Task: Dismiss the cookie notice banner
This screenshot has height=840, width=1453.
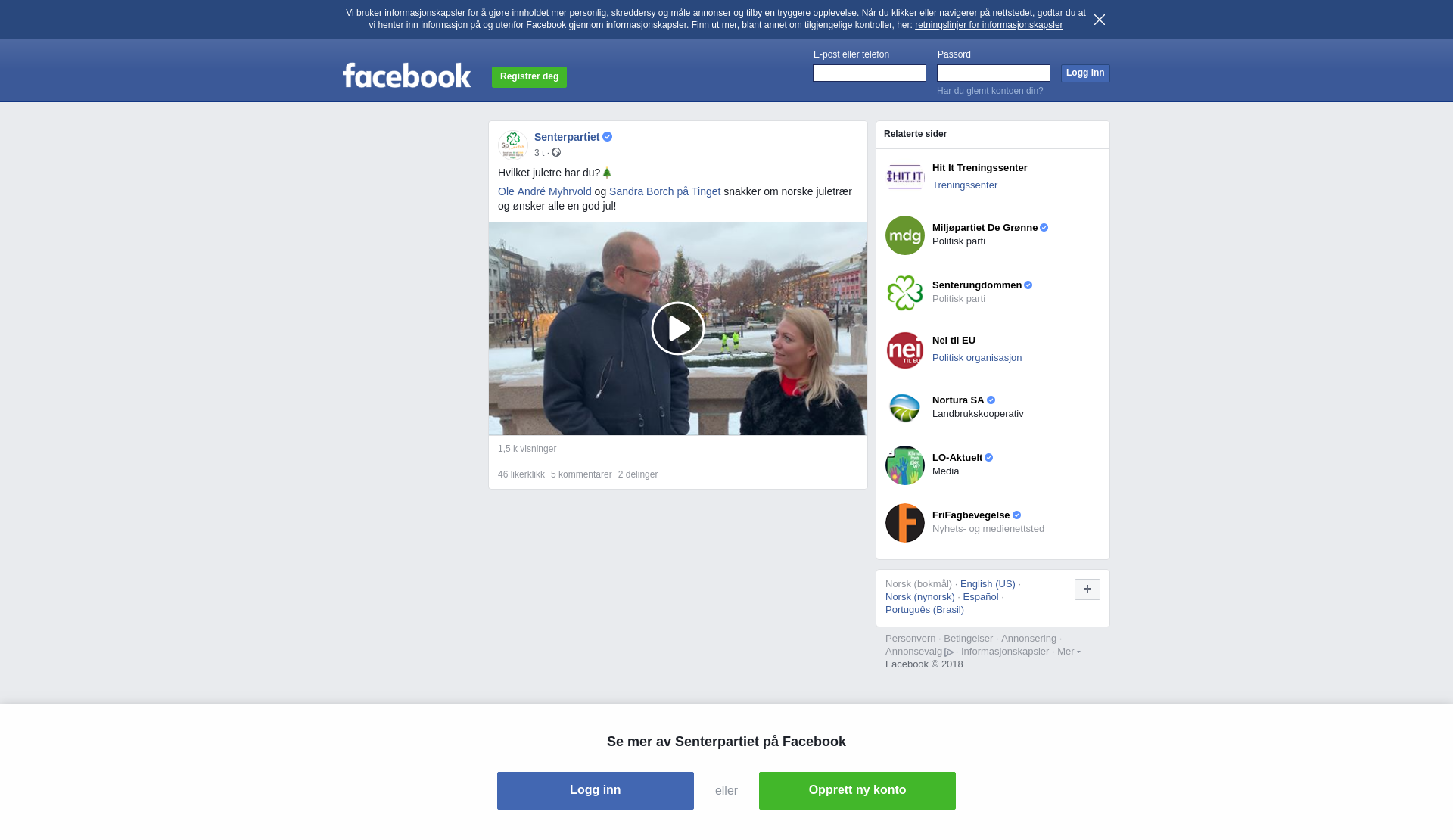Action: tap(1099, 20)
